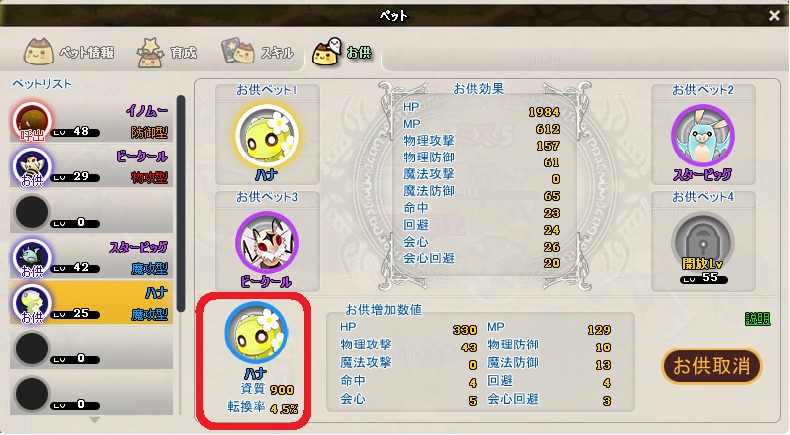Click the pet list vertical scrollbar

(x=181, y=204)
